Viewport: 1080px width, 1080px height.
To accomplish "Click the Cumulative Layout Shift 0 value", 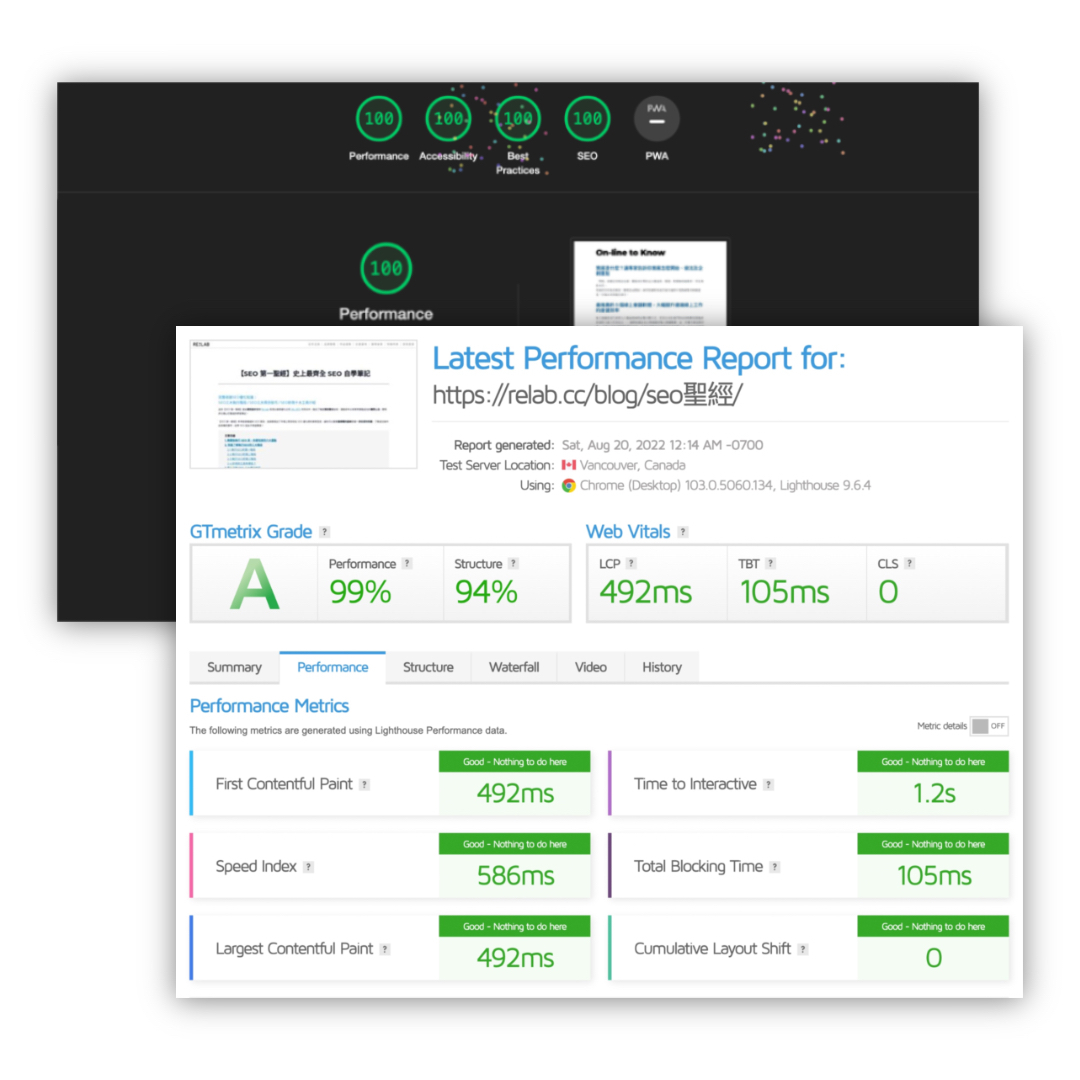I will click(x=934, y=958).
